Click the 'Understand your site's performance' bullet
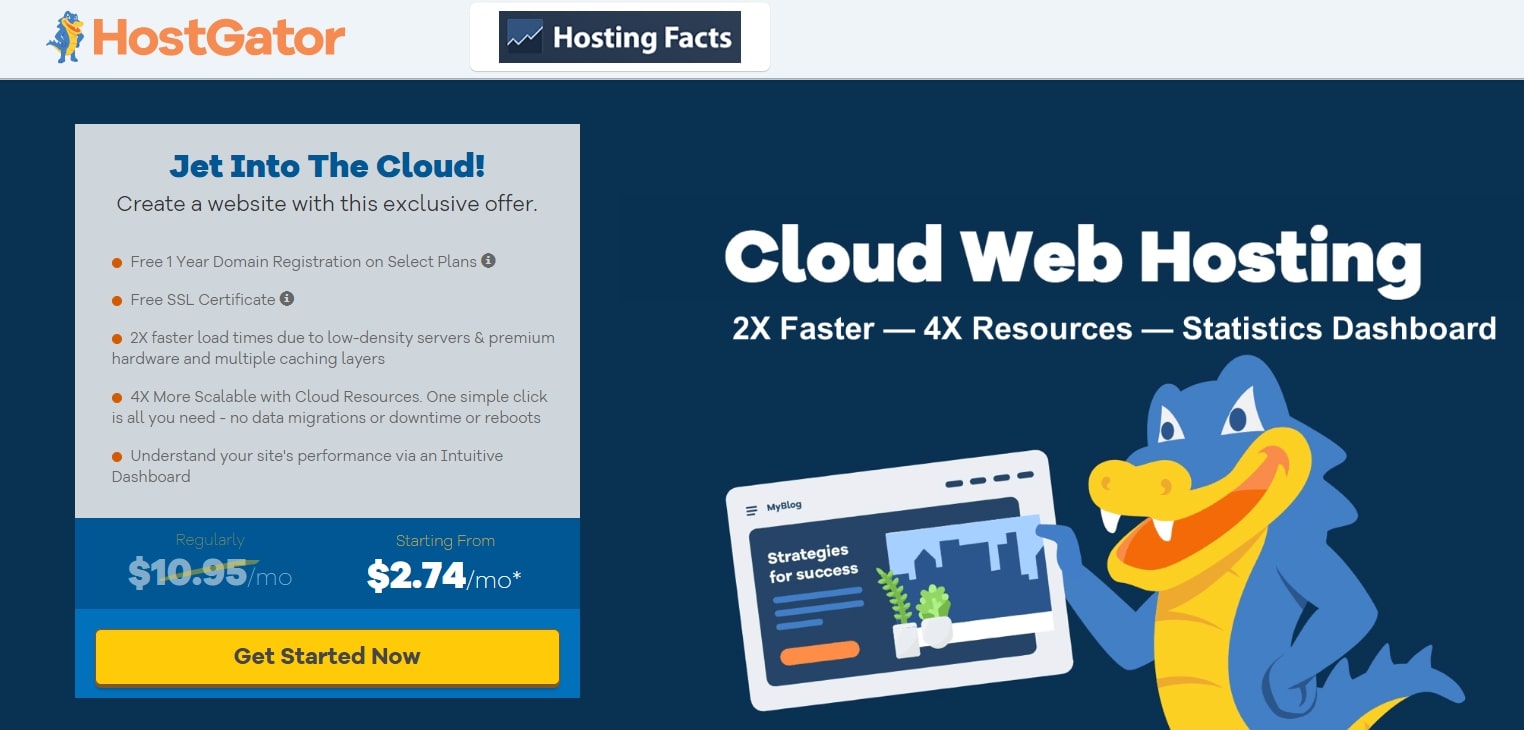Viewport: 1524px width, 730px height. (x=308, y=466)
